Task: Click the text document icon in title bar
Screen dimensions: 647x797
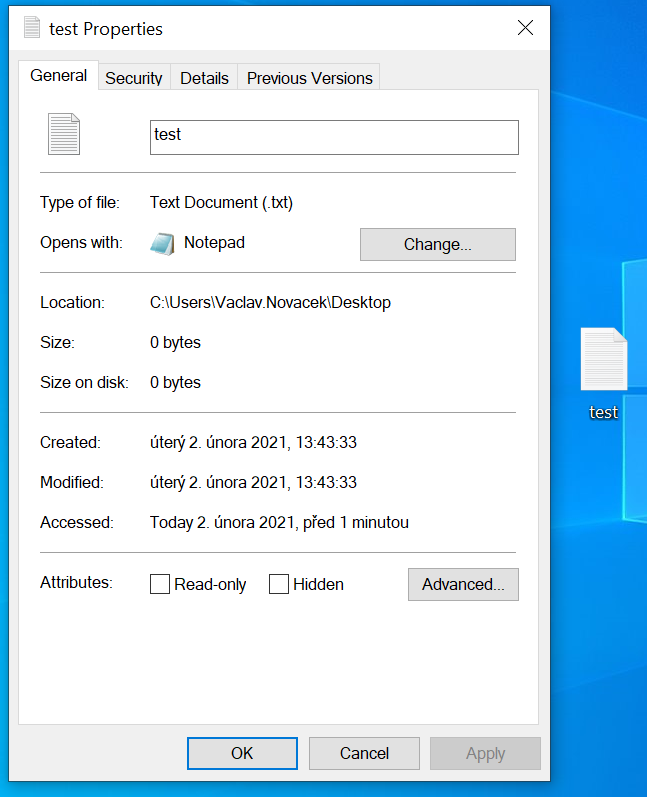Action: 32,27
